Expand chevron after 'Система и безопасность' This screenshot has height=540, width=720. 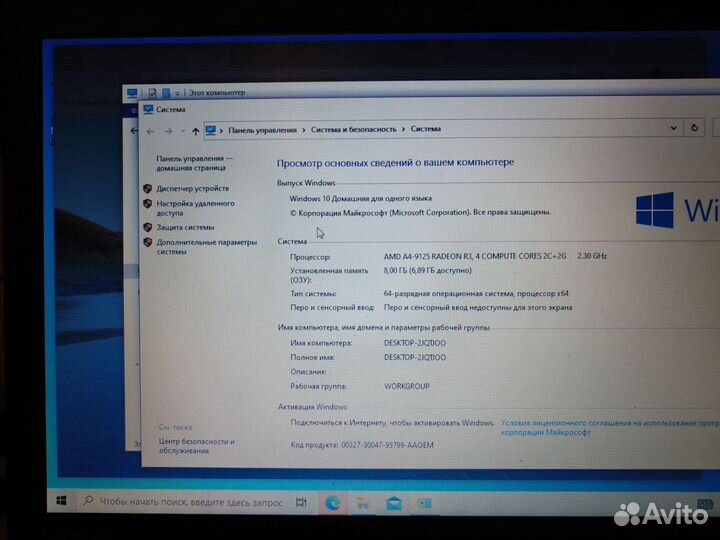click(x=403, y=129)
